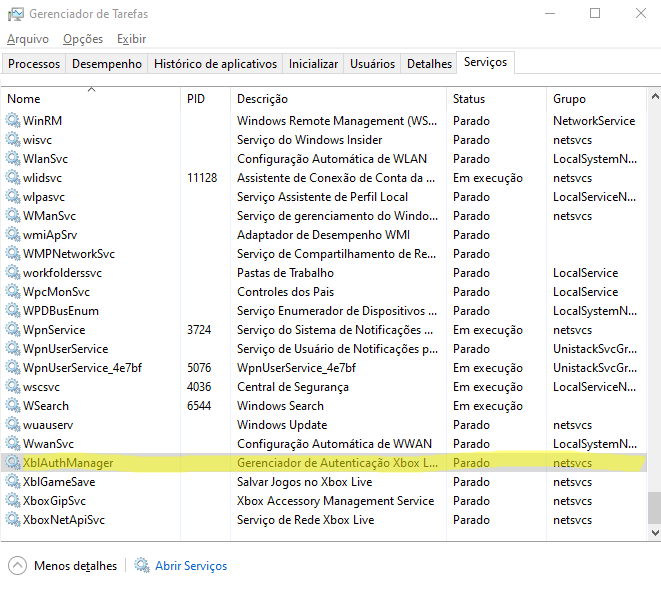
Task: Click Salvar Jogos no Xbox Live description
Action: tap(305, 482)
